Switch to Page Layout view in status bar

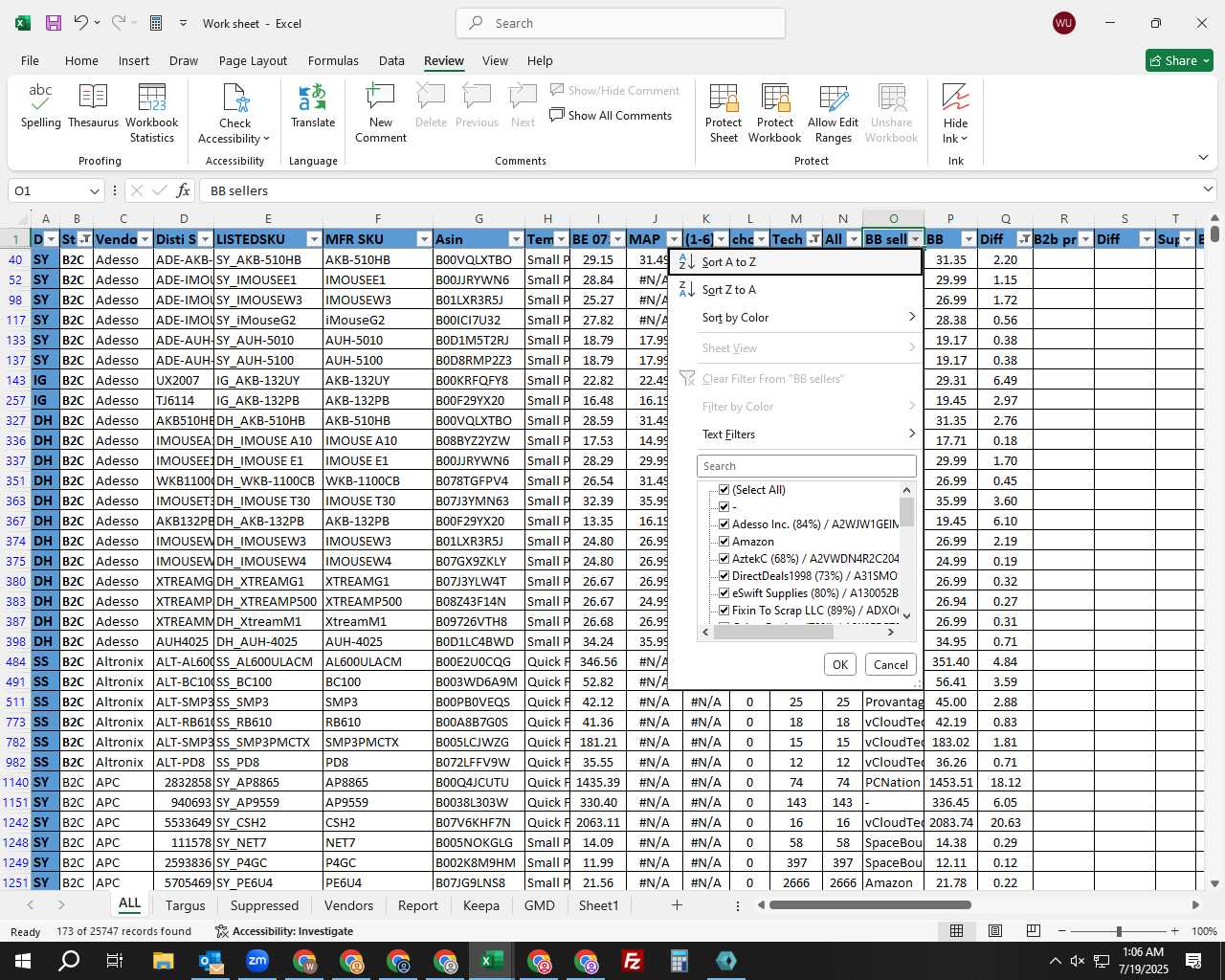pyautogui.click(x=995, y=931)
